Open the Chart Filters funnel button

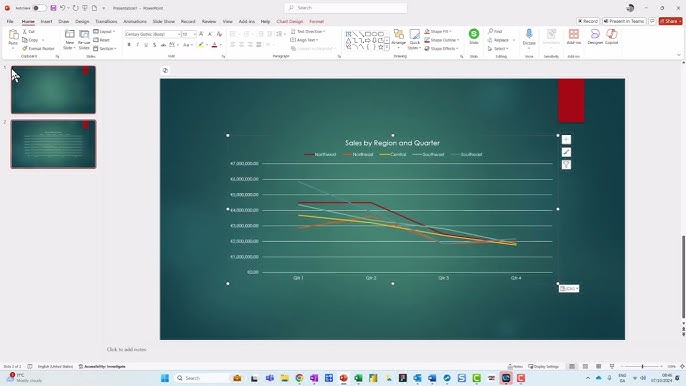point(566,165)
